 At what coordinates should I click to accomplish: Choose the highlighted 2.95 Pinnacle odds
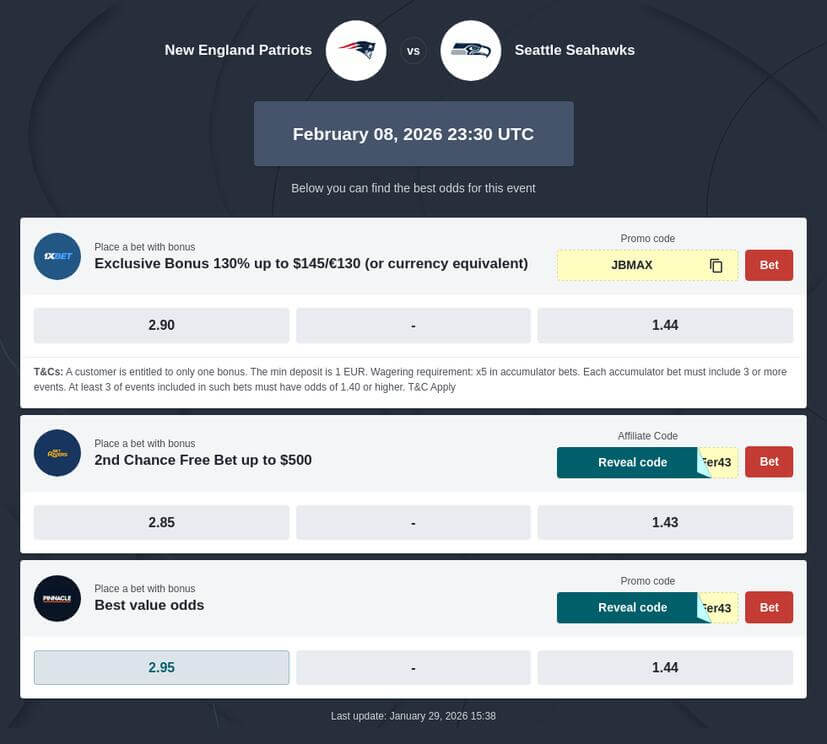pos(161,667)
